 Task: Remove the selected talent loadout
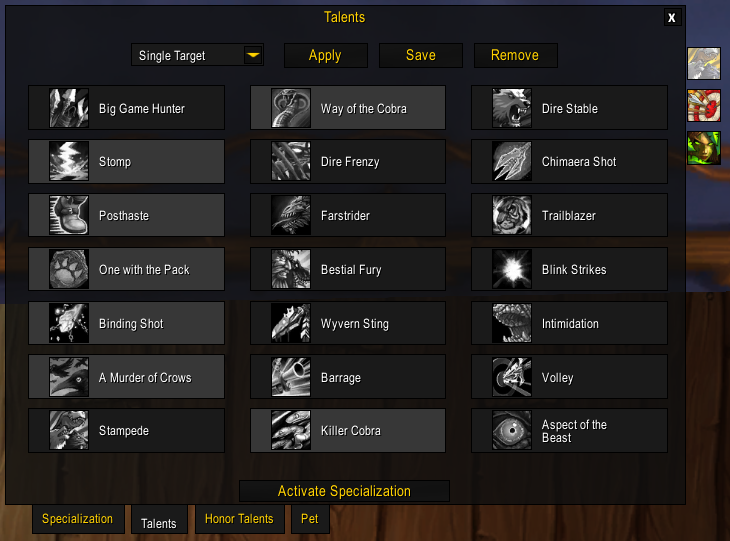coord(515,56)
